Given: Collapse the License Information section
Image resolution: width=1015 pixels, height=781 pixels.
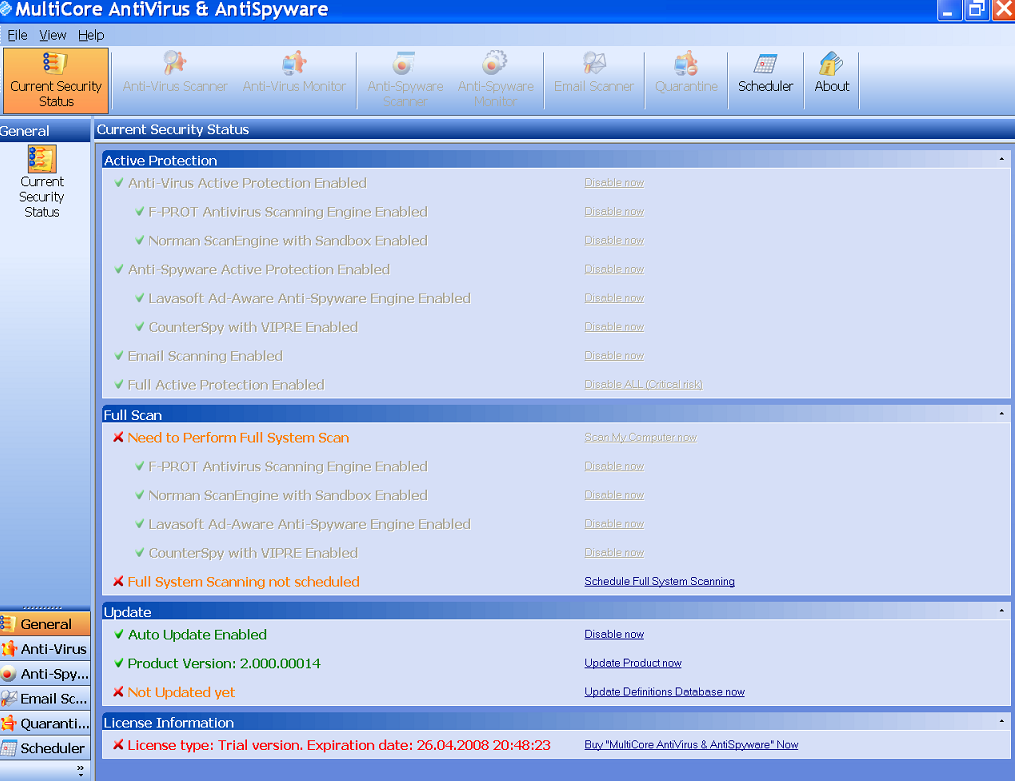Looking at the screenshot, I should tap(1001, 721).
